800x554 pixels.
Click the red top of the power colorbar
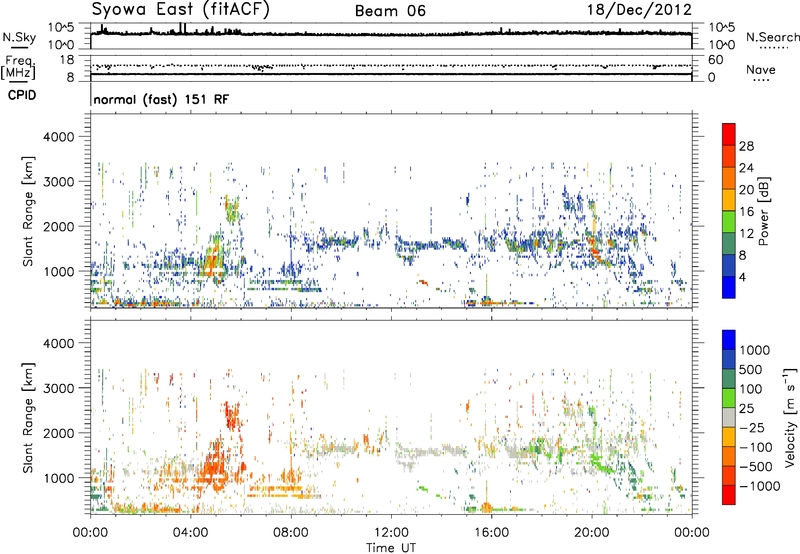(x=729, y=134)
